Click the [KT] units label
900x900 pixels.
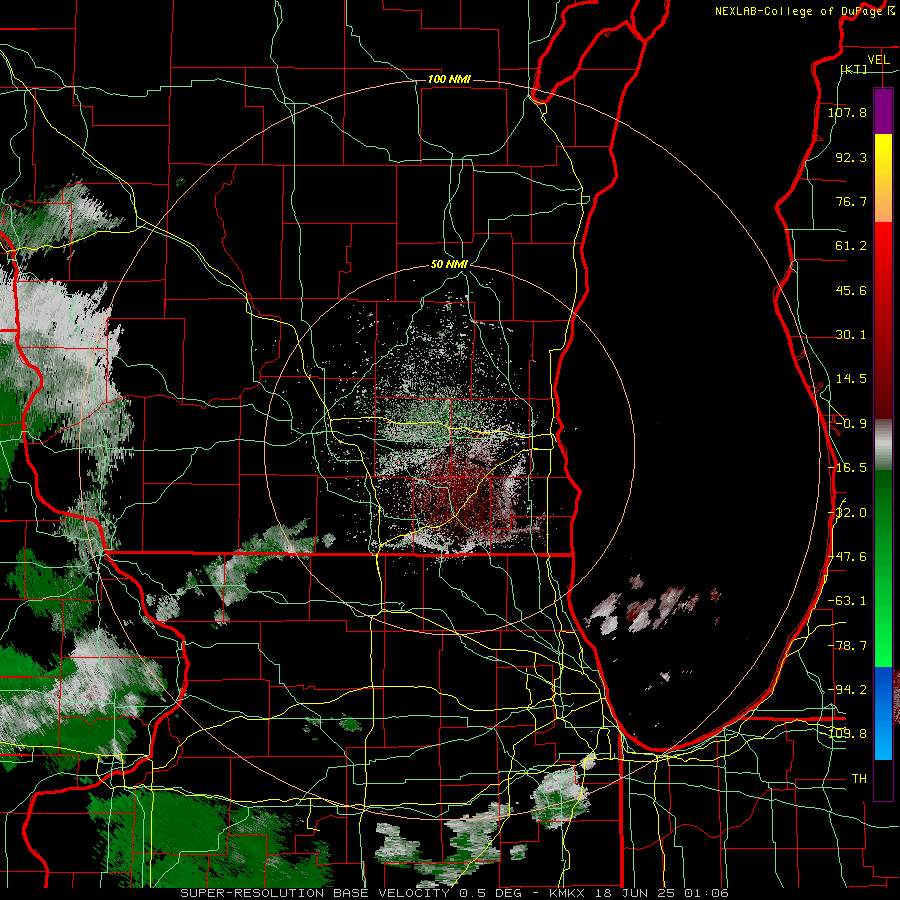[854, 69]
